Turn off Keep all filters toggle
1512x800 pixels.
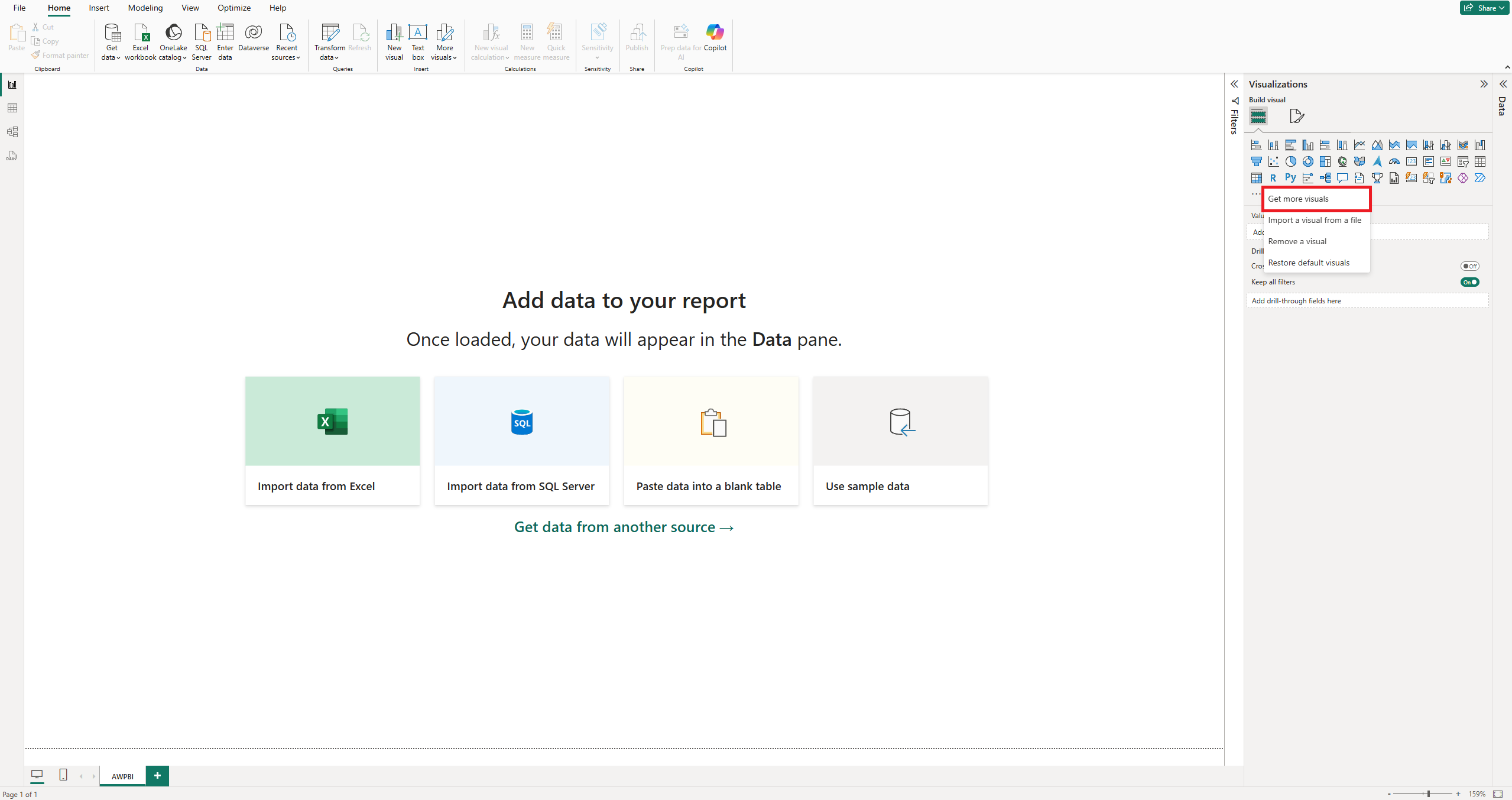(1469, 282)
